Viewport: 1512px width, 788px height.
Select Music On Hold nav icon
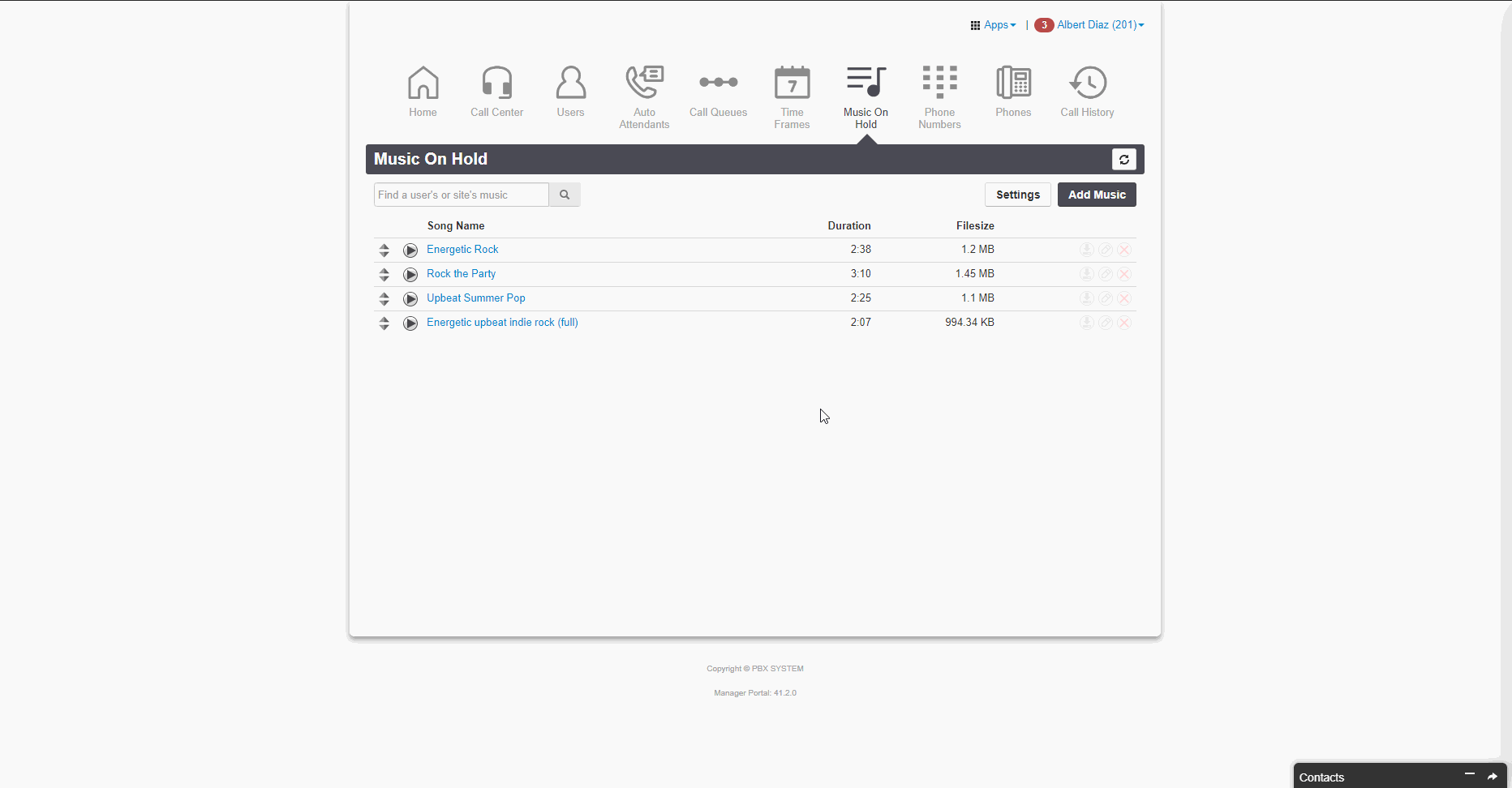866,97
